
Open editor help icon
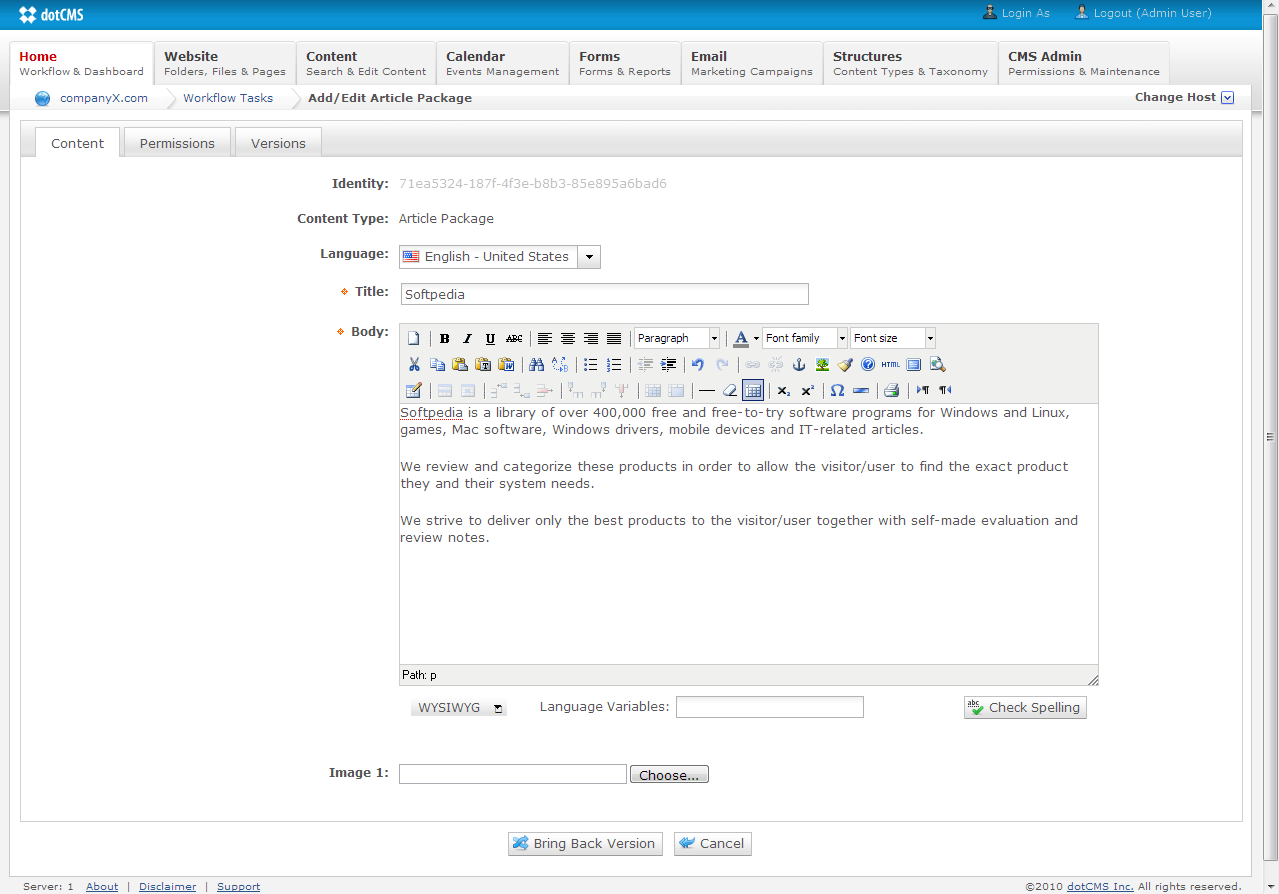click(x=868, y=364)
